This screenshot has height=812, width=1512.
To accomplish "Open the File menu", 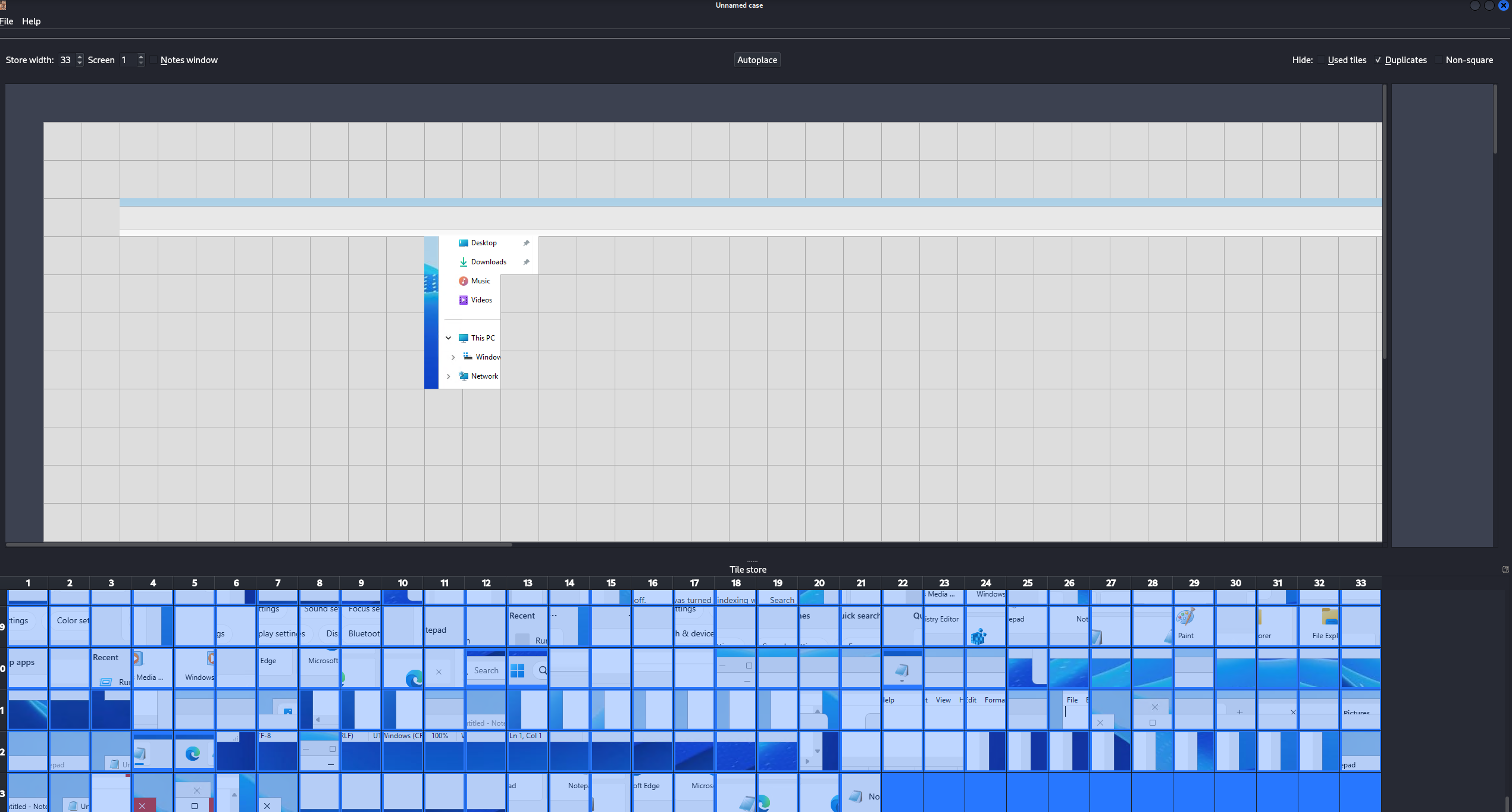I will pyautogui.click(x=7, y=21).
